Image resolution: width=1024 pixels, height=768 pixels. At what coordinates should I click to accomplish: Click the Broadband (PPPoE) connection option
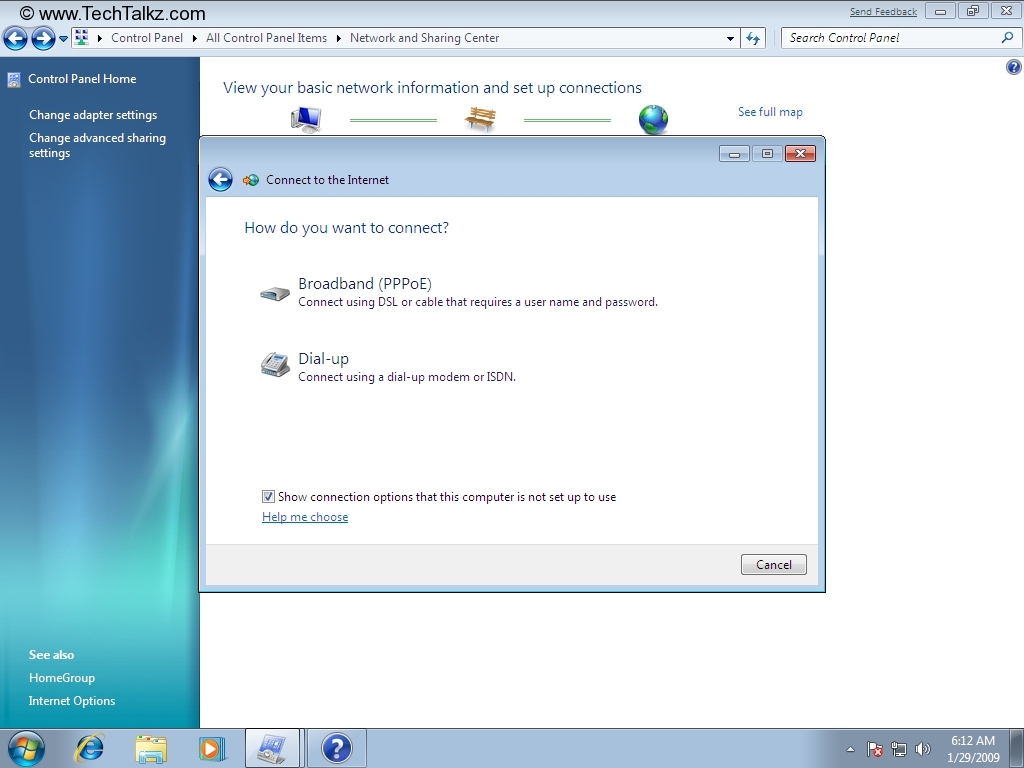tap(364, 284)
